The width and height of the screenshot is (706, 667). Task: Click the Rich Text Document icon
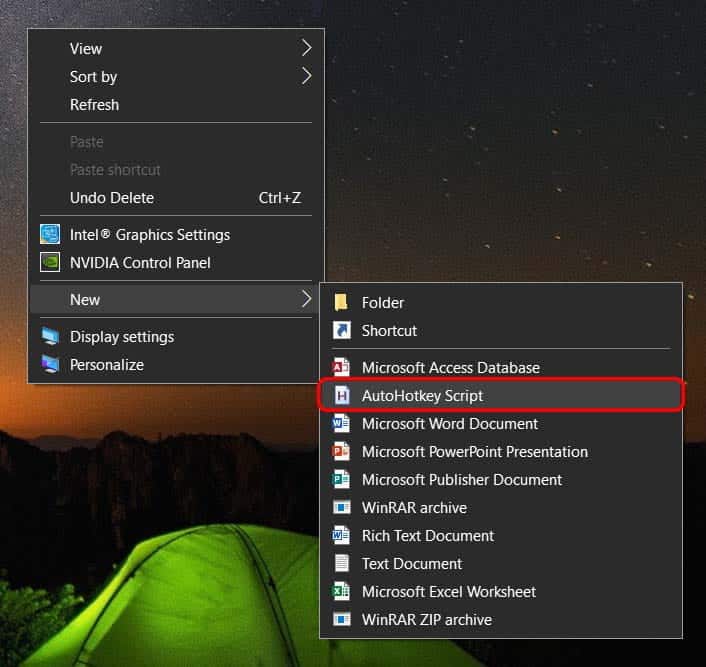(x=341, y=535)
